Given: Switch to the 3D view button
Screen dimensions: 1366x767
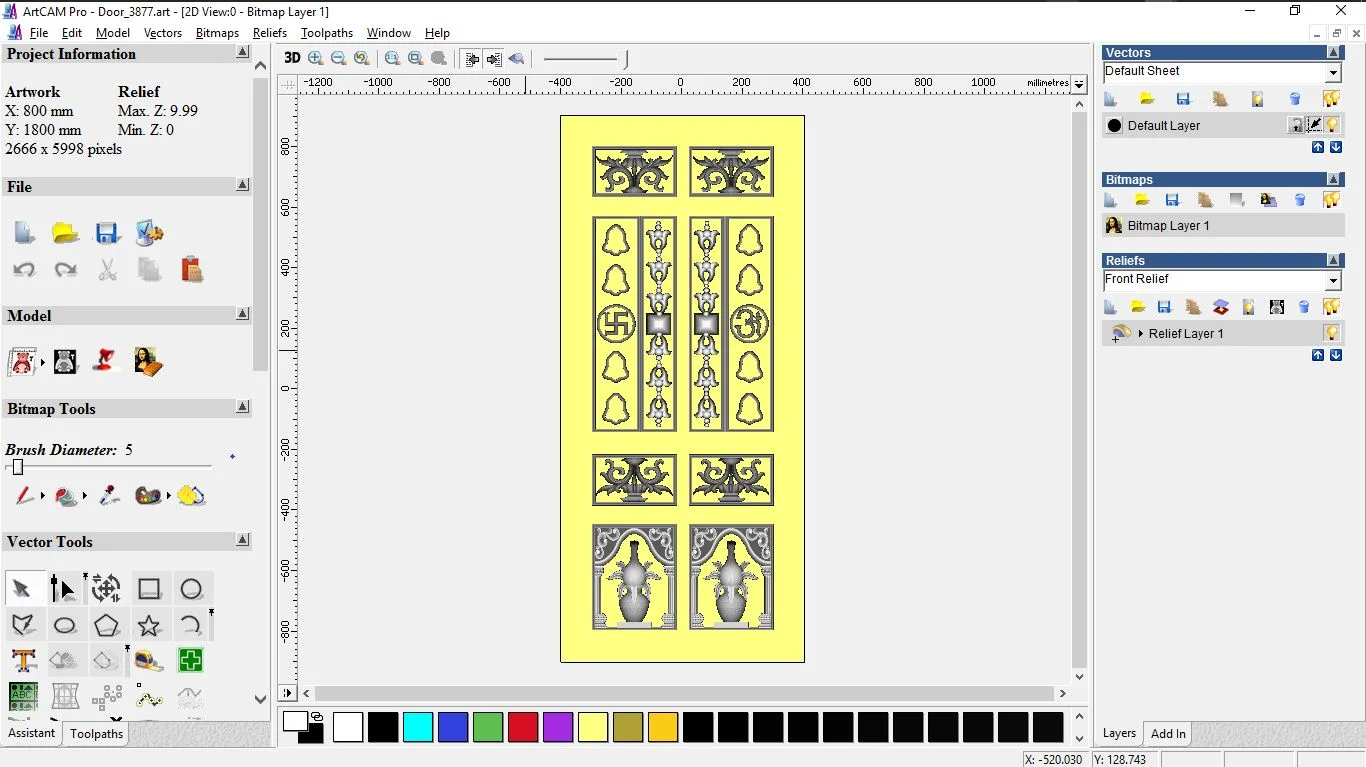Looking at the screenshot, I should (292, 58).
